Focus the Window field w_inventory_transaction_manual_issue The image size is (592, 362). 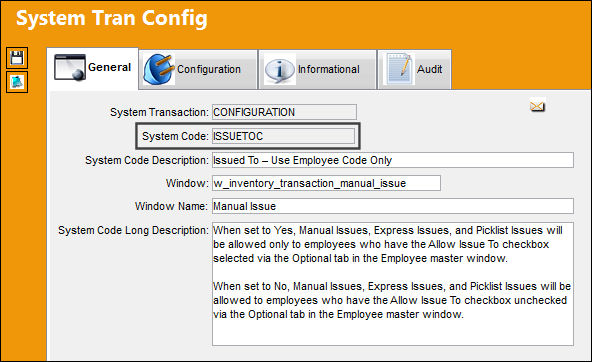coord(326,183)
